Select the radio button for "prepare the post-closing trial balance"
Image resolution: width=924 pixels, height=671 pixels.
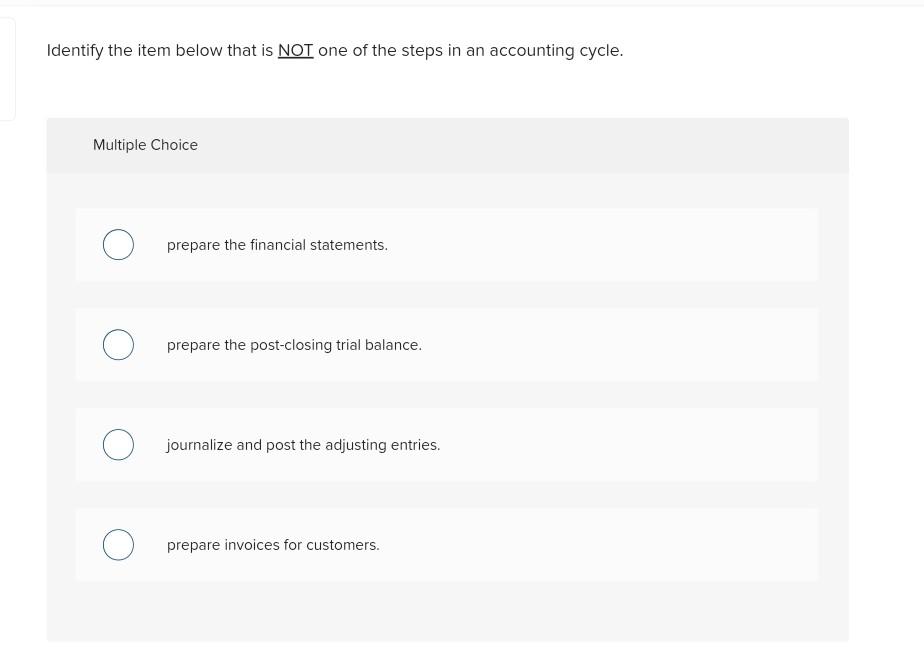click(118, 344)
